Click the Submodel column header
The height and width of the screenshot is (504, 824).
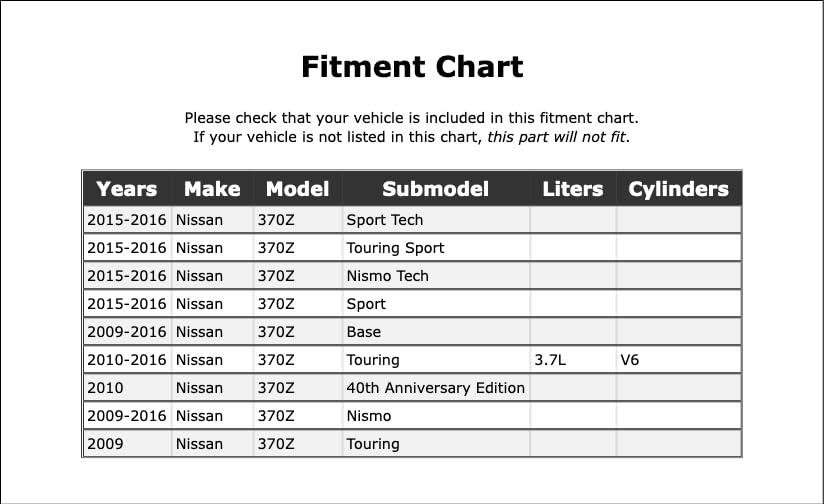(435, 189)
